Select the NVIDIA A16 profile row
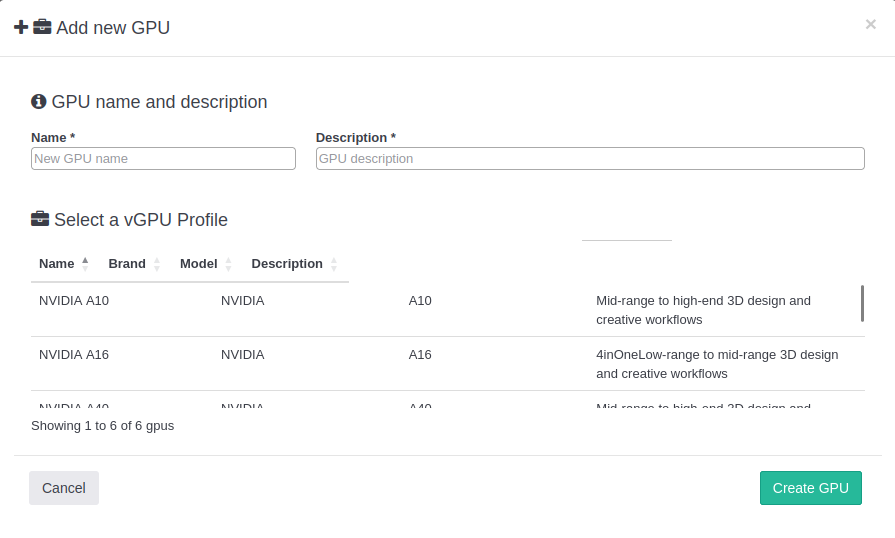This screenshot has height=538, width=895. pyautogui.click(x=74, y=354)
